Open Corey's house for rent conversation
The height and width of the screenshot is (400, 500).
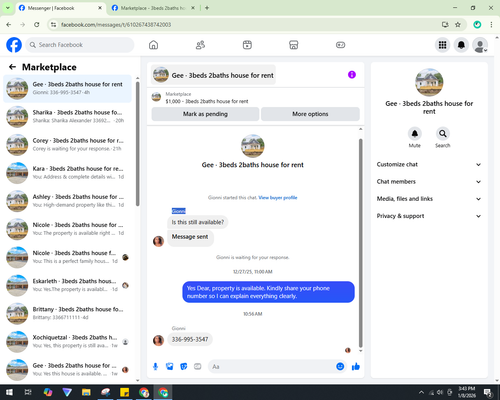[x=67, y=145]
